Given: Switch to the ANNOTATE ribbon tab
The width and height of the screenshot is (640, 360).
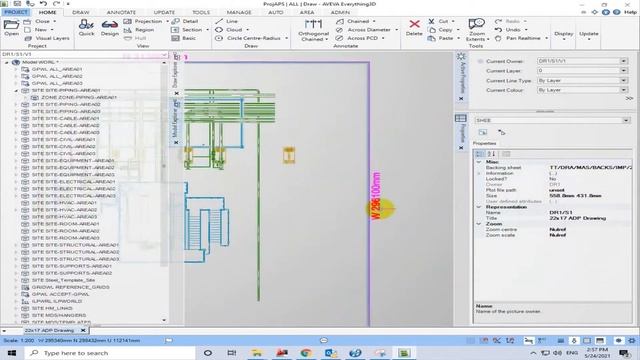Looking at the screenshot, I should (121, 12).
